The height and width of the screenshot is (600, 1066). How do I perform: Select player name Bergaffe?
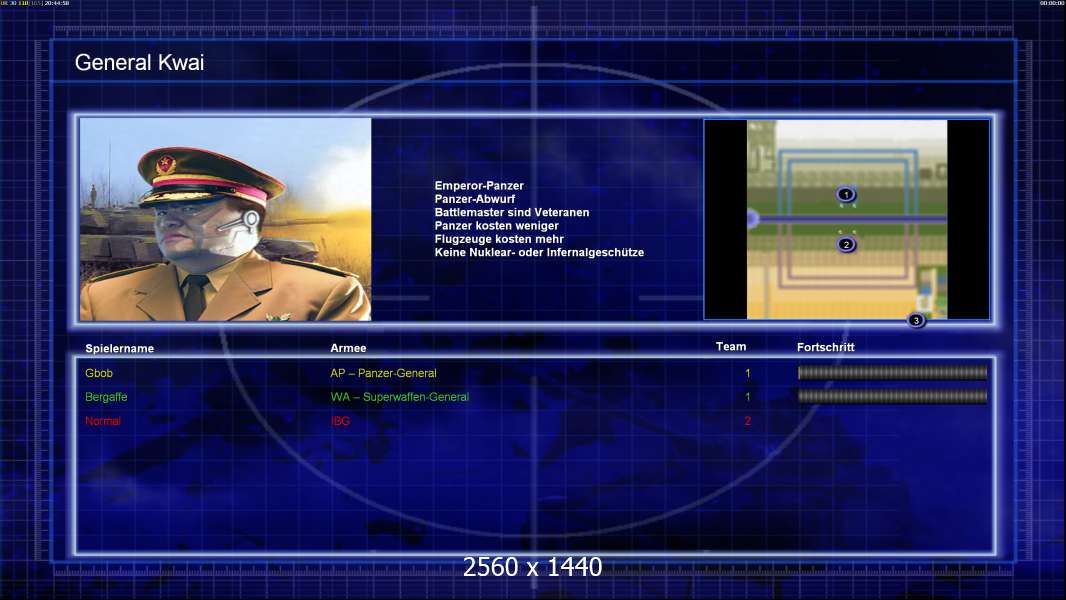(106, 397)
